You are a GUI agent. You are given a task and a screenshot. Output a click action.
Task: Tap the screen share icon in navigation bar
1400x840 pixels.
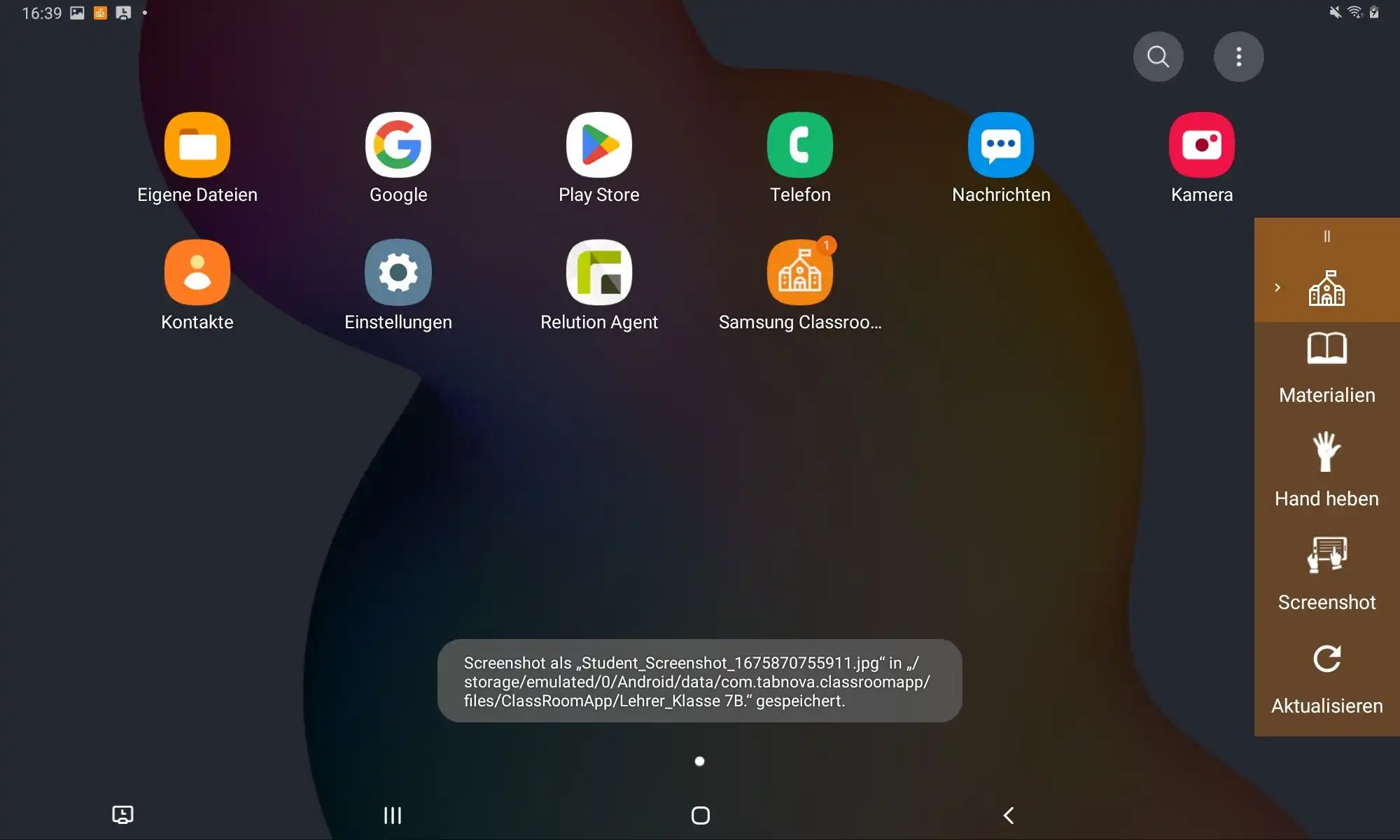point(122,815)
